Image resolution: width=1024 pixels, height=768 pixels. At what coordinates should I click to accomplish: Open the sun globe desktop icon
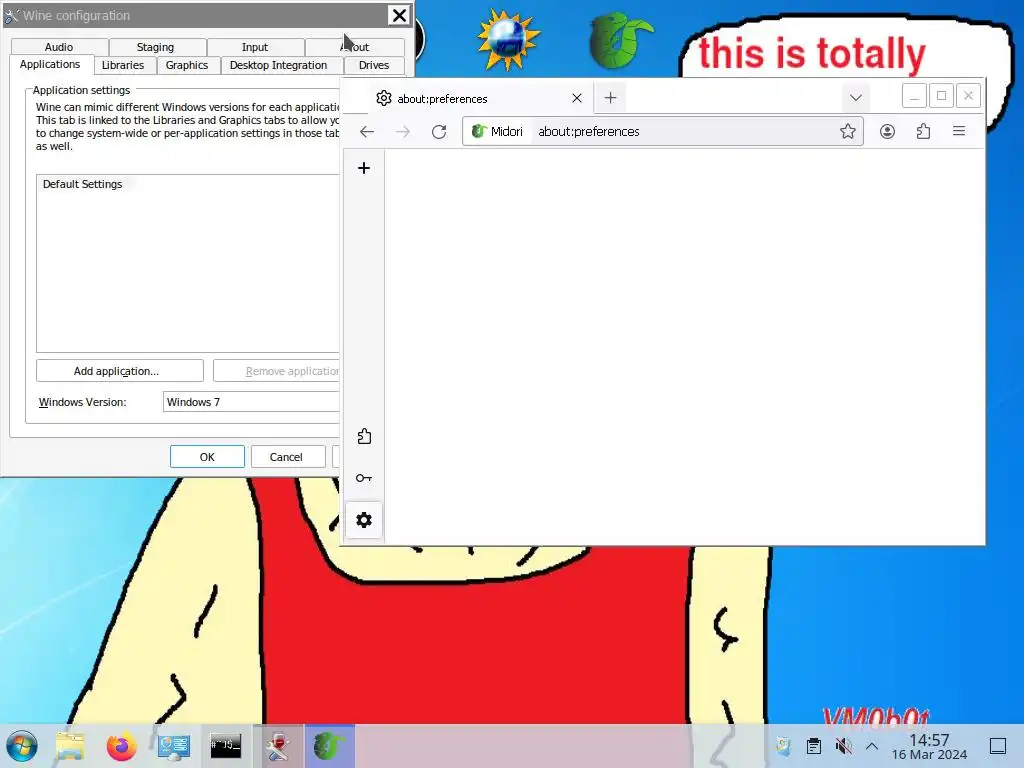tap(508, 40)
